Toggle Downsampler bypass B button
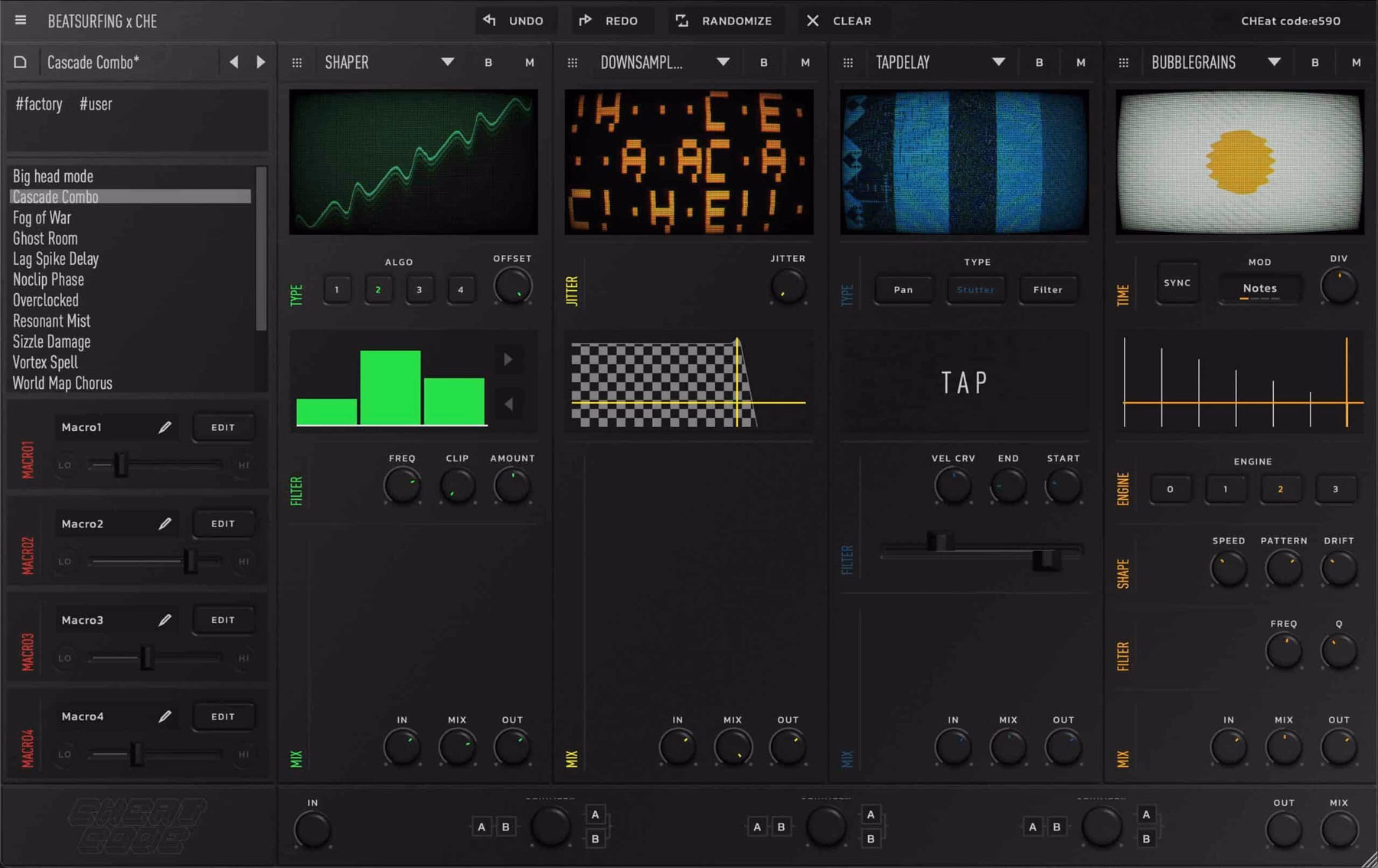 tap(764, 63)
